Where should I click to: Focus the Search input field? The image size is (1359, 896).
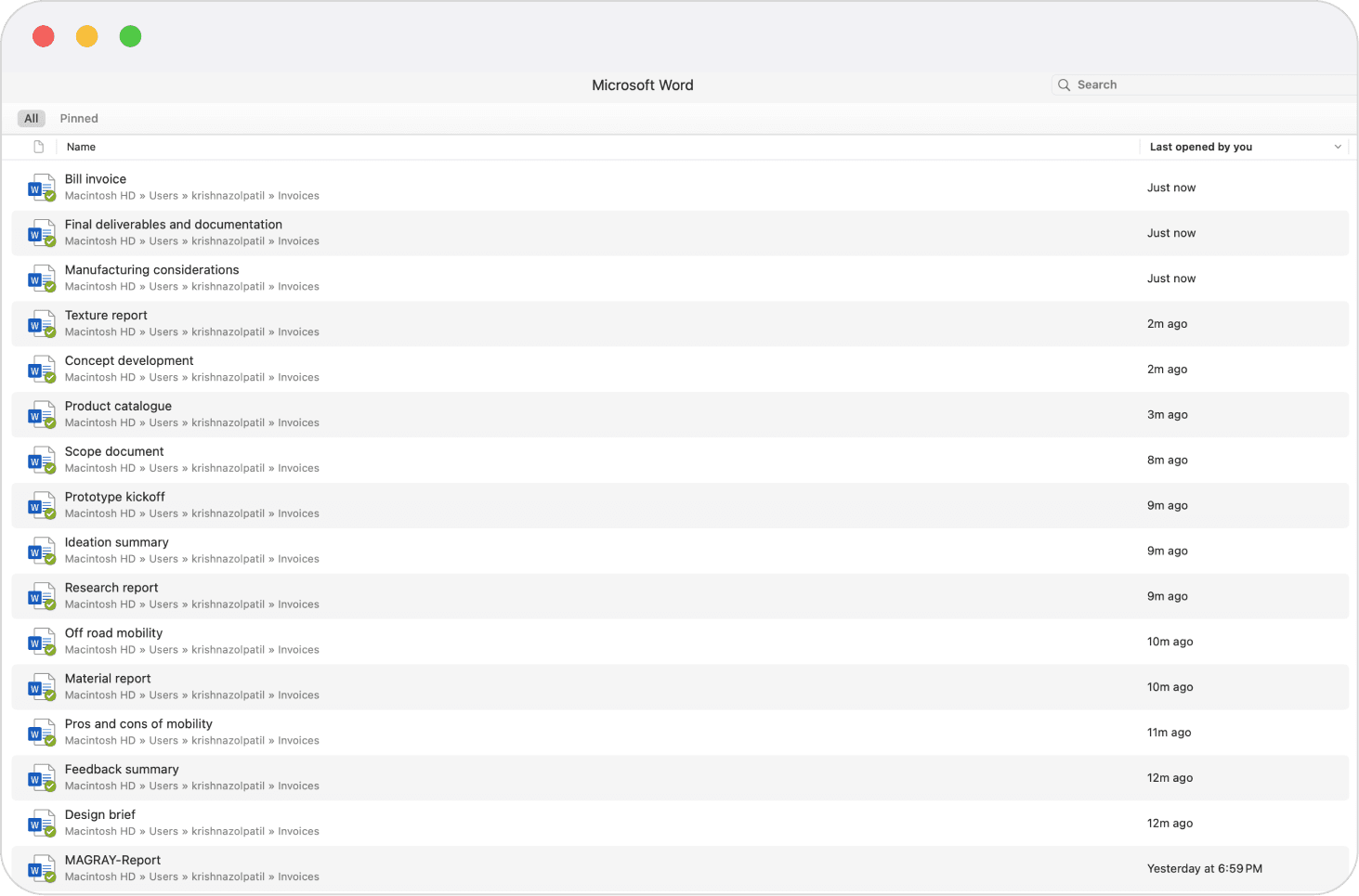[1205, 84]
